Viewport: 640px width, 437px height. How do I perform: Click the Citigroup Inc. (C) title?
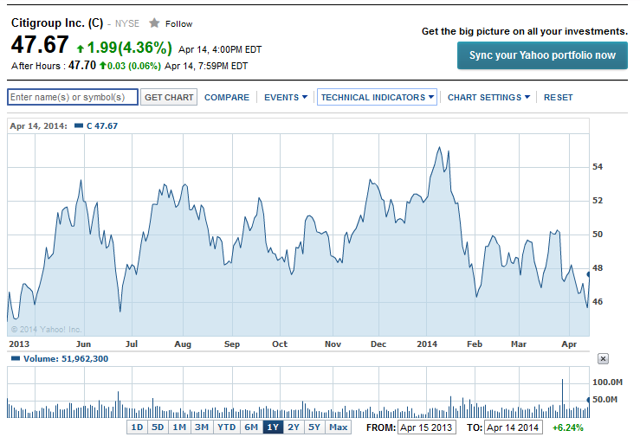click(57, 23)
